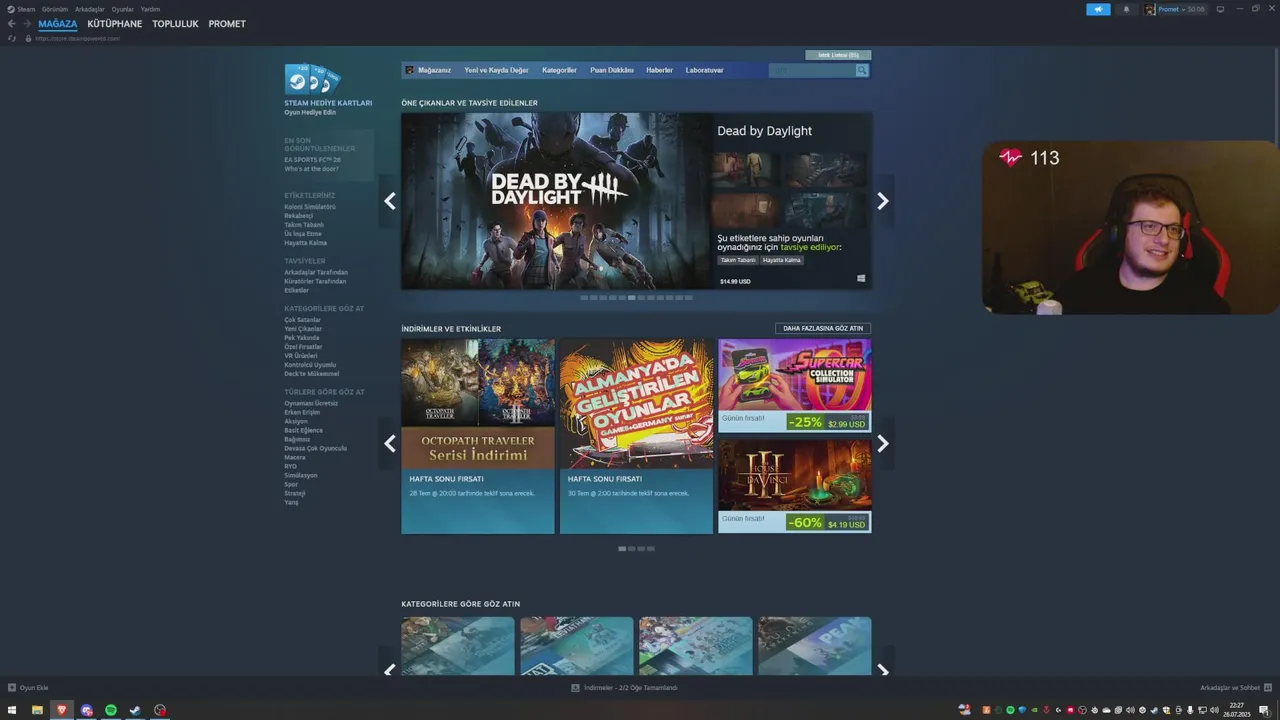Click Hayatta Kalma tag on featured game
The image size is (1280, 720).
pos(782,260)
